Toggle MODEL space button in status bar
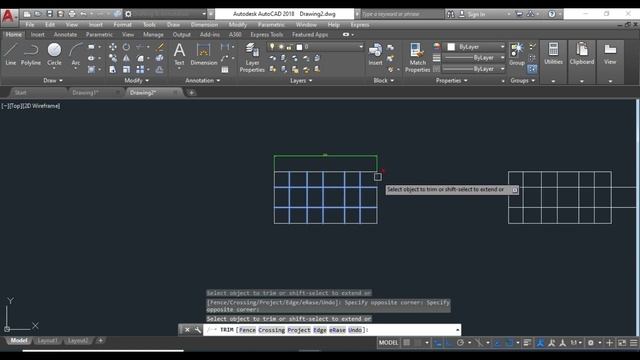Image resolution: width=640 pixels, height=360 pixels. point(388,343)
